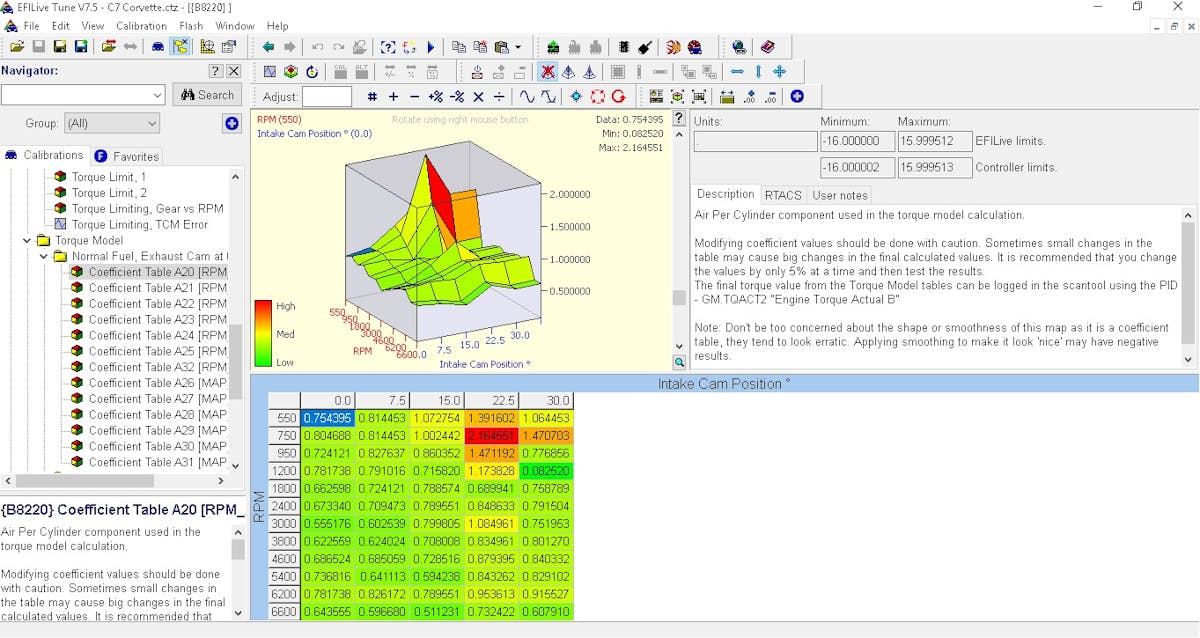
Task: Click the open file folder icon
Action: [16, 47]
